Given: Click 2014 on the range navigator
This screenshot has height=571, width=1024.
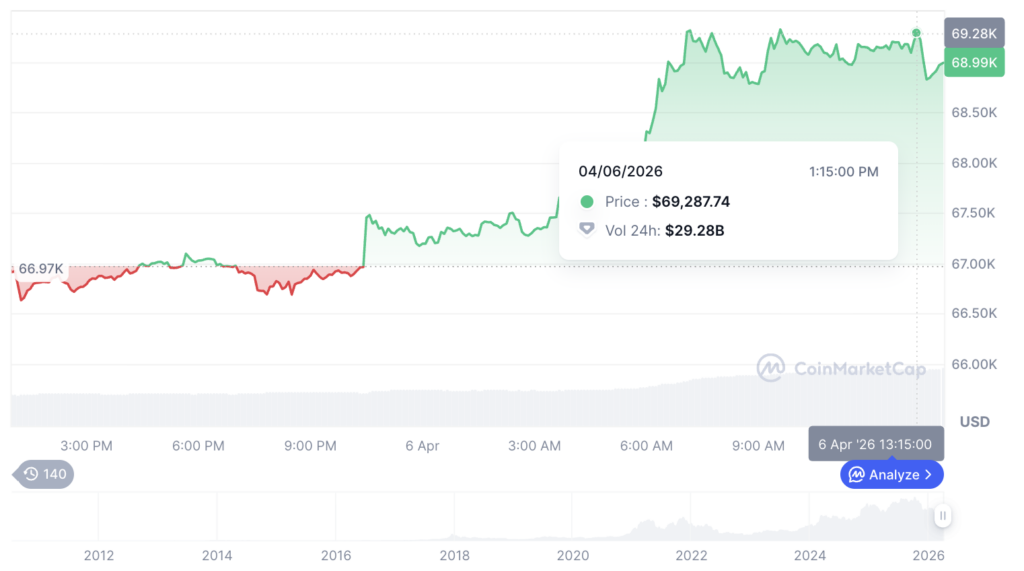Looking at the screenshot, I should (x=217, y=556).
